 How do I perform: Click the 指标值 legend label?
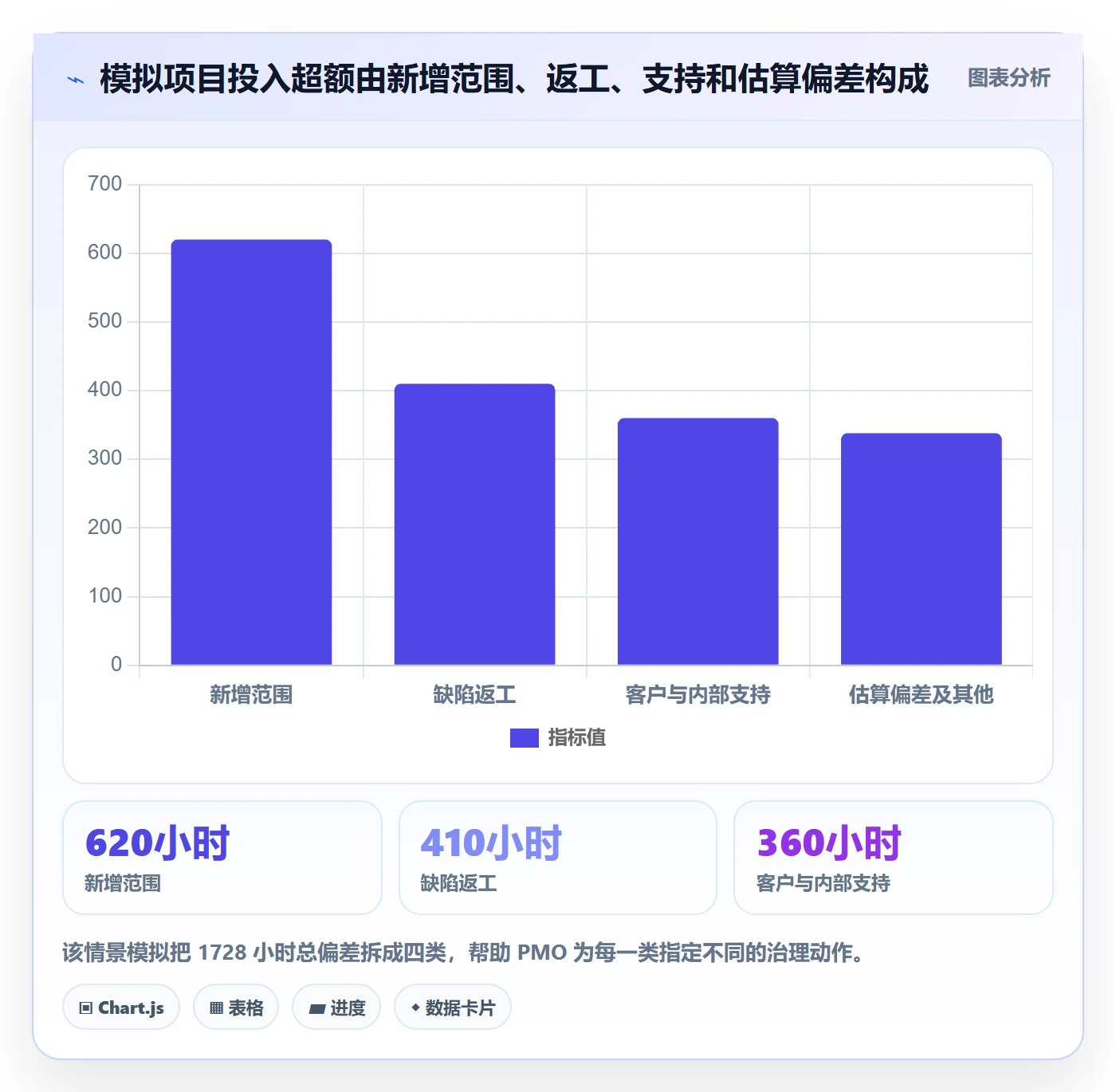point(577,738)
